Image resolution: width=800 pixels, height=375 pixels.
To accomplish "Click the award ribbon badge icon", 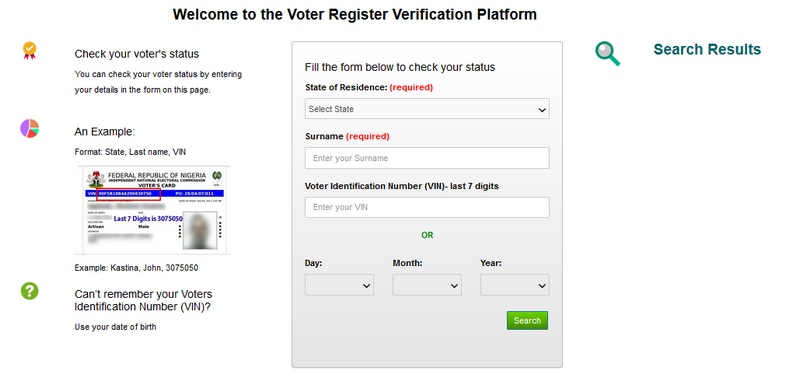I will (x=30, y=51).
